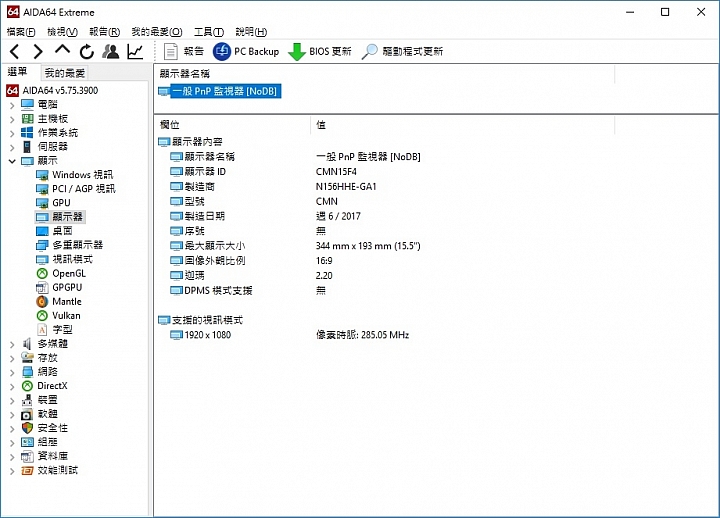The width and height of the screenshot is (720, 518).
Task: Select PCI / AGP 視訊 tree item
Action: tap(84, 189)
